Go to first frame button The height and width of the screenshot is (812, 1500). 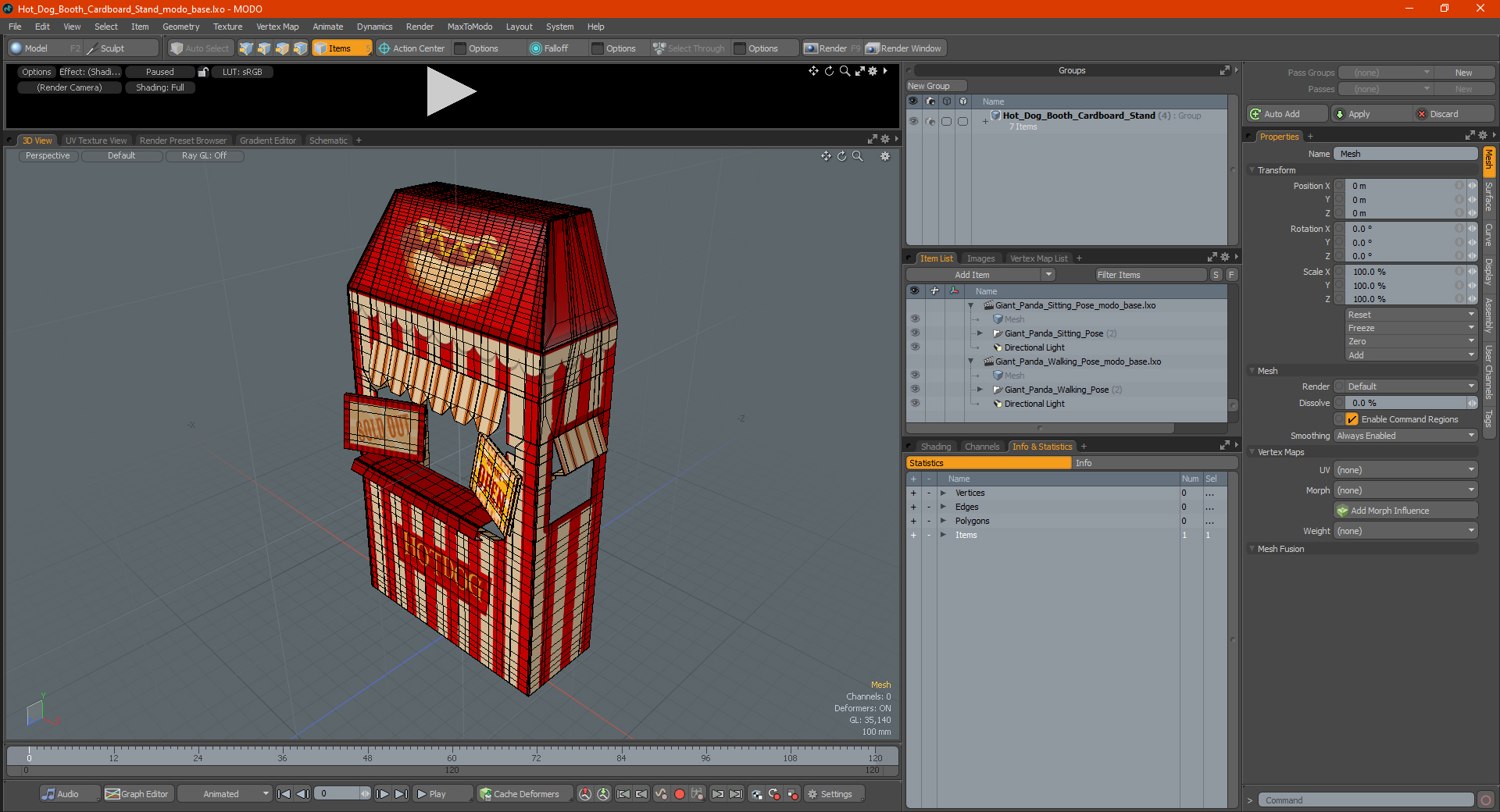pos(284,794)
